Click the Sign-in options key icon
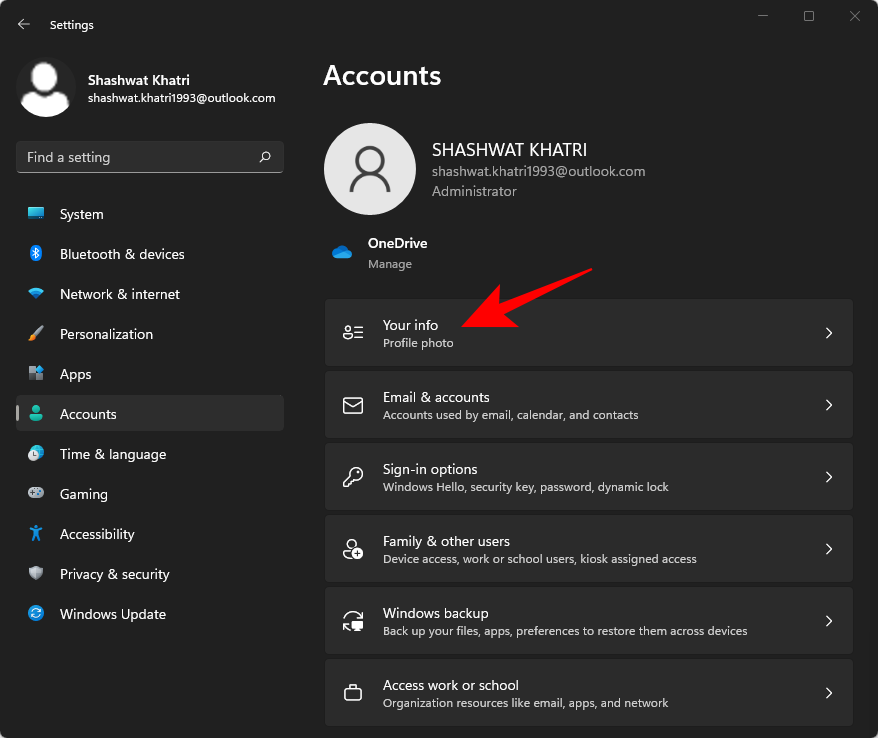878x738 pixels. pyautogui.click(x=352, y=477)
